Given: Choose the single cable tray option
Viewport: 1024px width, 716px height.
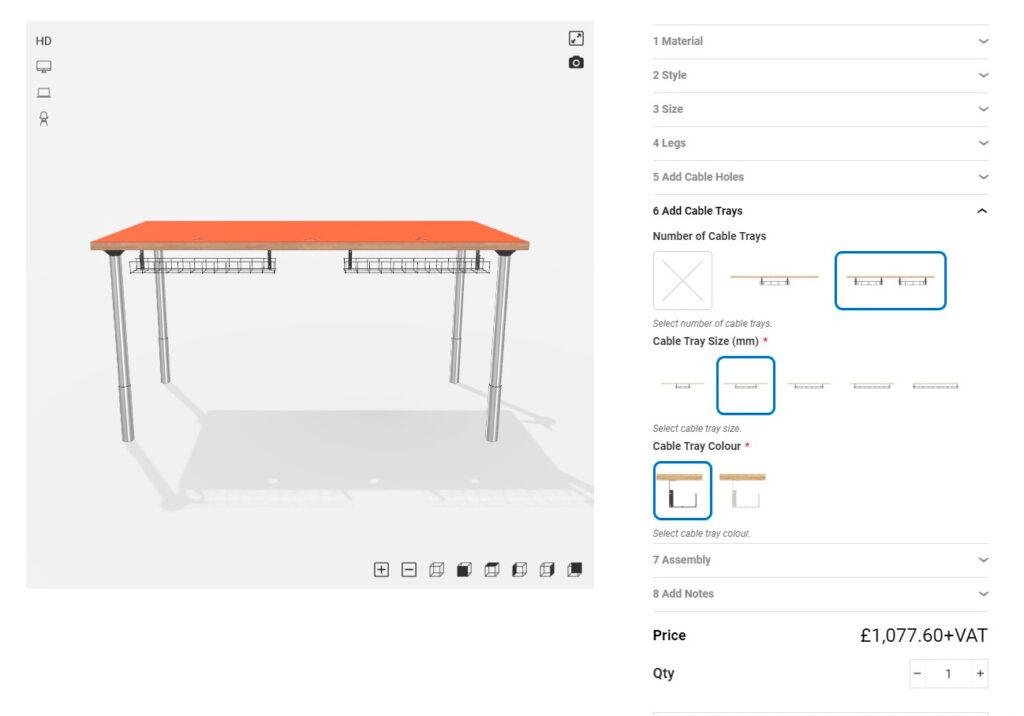Looking at the screenshot, I should click(x=774, y=281).
